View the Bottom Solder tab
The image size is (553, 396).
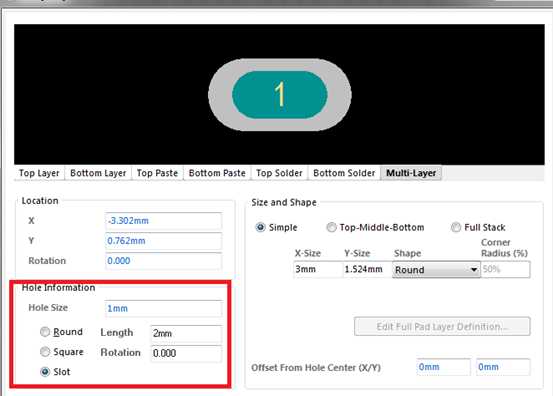point(344,173)
